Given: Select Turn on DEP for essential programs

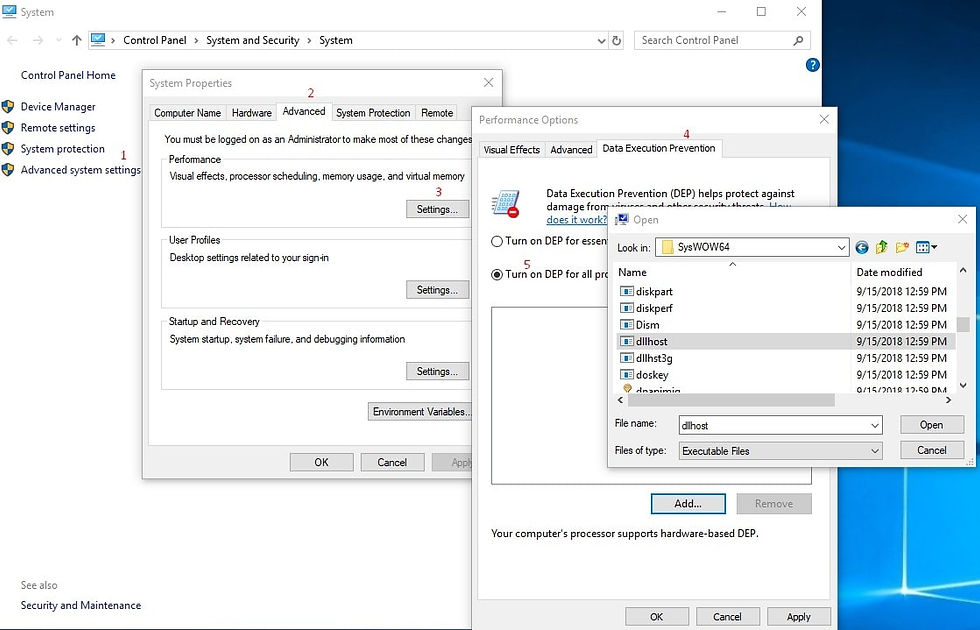Looking at the screenshot, I should click(x=497, y=241).
